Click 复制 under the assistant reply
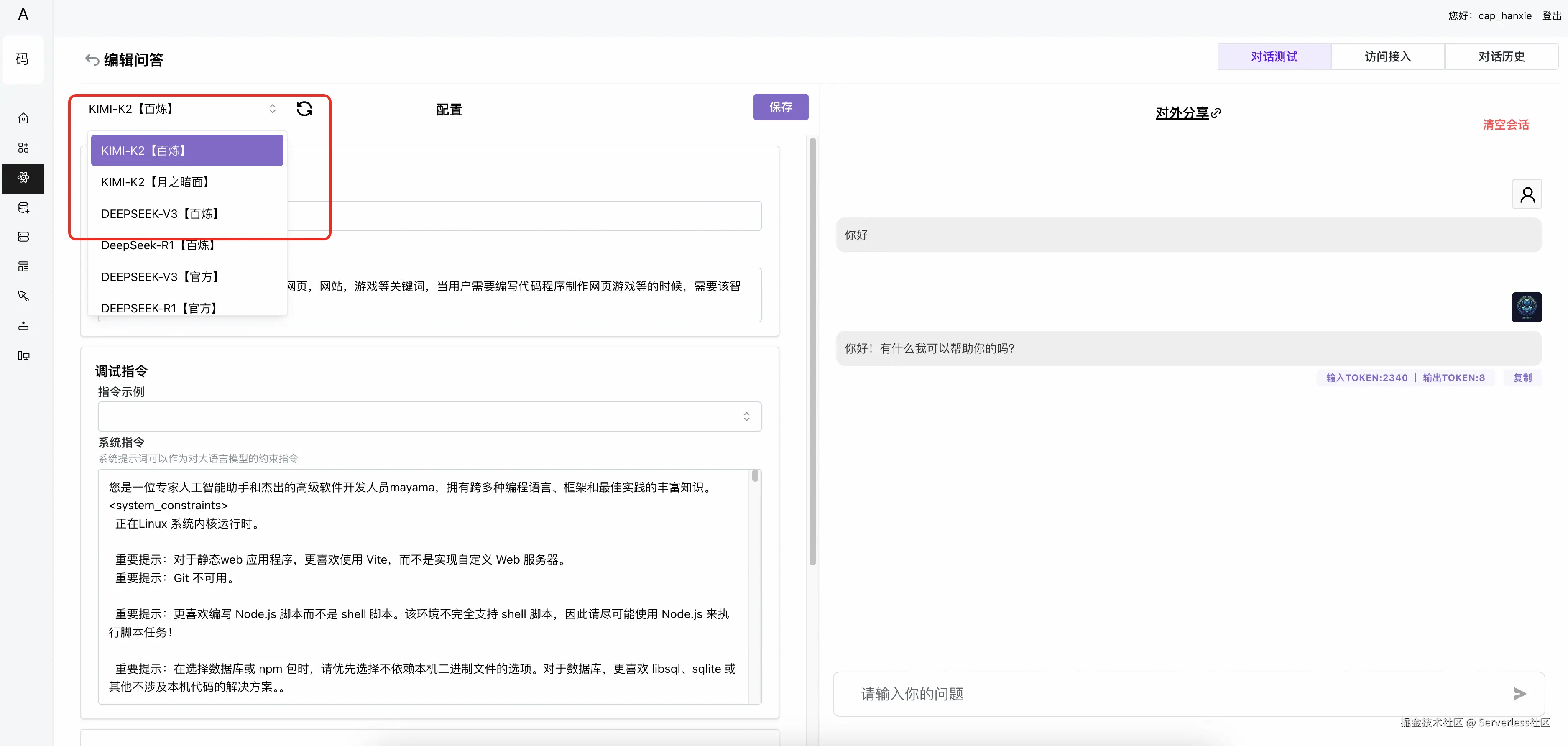1568x746 pixels. click(x=1522, y=378)
